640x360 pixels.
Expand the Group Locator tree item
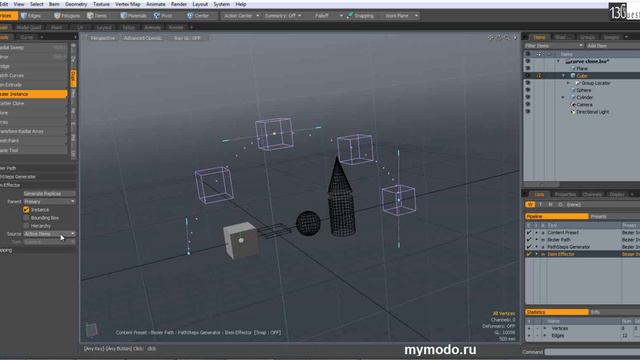[568, 83]
